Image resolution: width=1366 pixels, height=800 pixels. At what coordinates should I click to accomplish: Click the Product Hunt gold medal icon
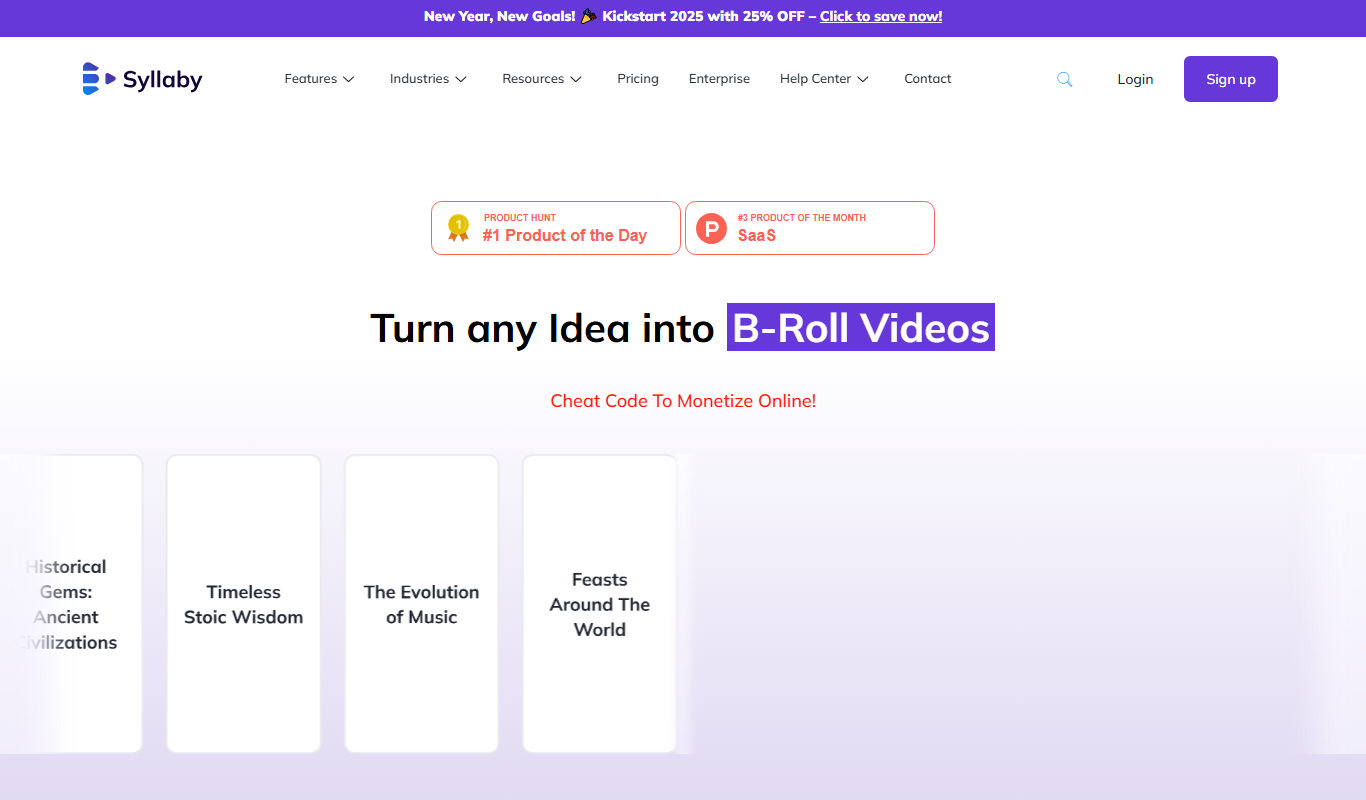(458, 228)
